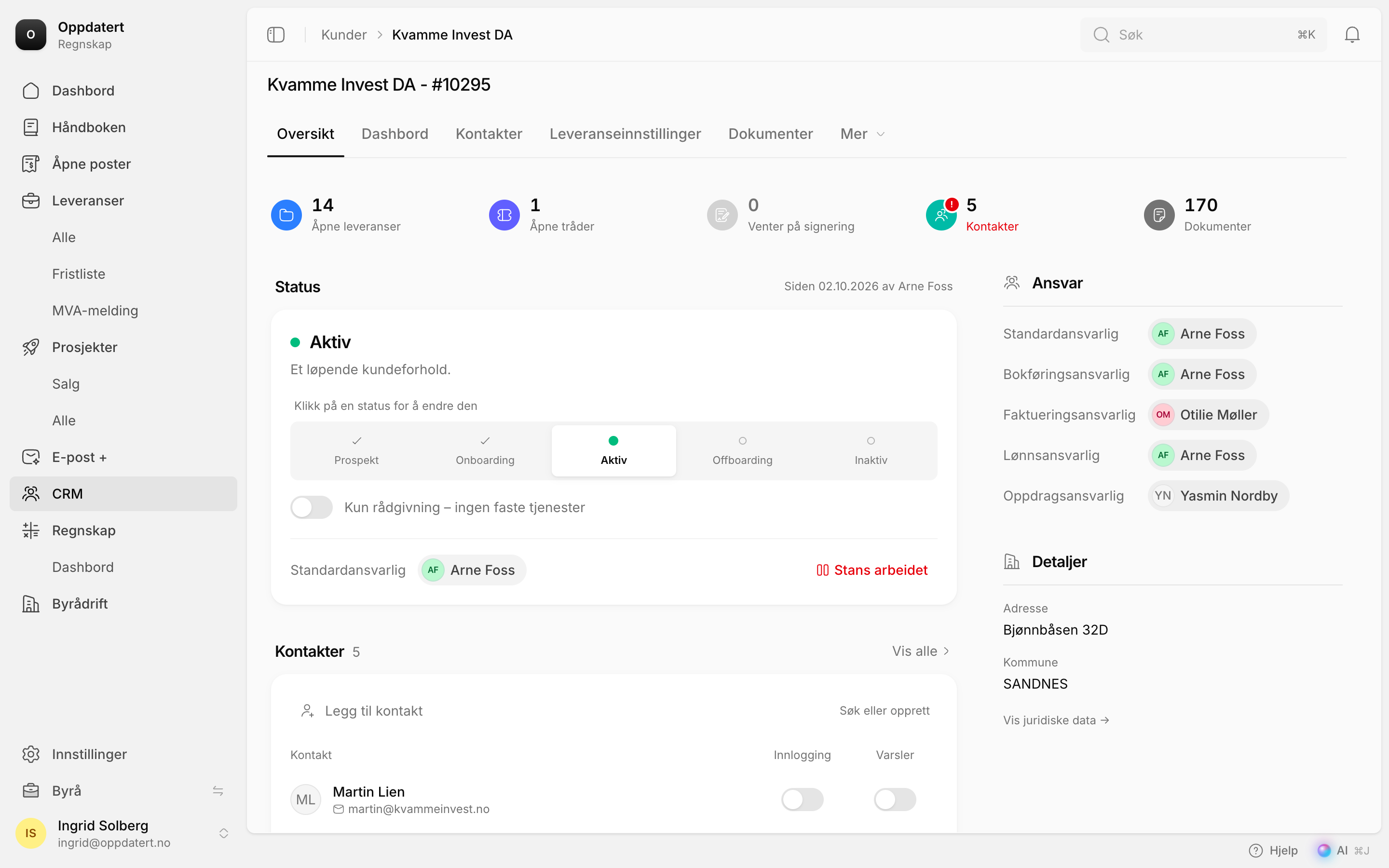Open Vis juridiske data link
The height and width of the screenshot is (868, 1389).
[x=1056, y=720]
